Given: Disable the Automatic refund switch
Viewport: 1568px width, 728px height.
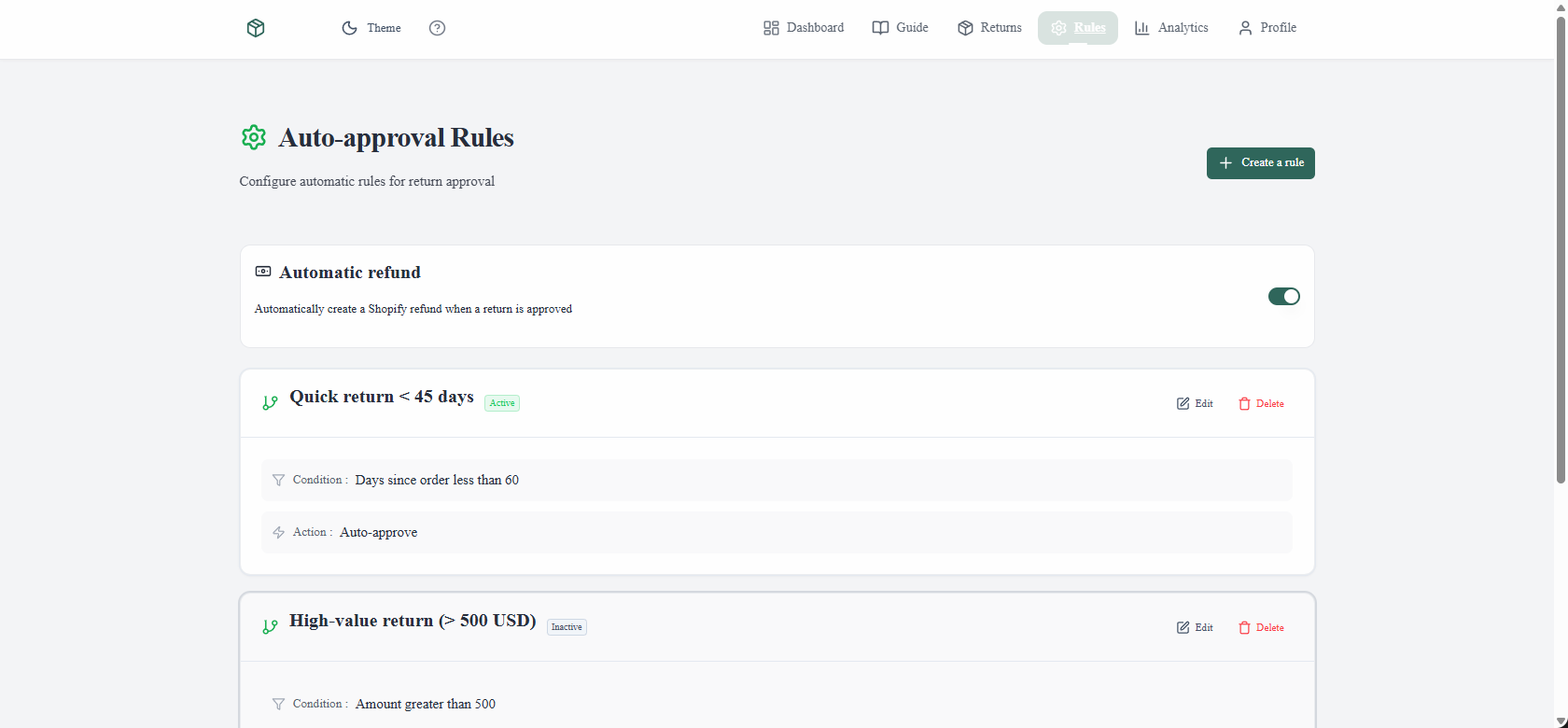Looking at the screenshot, I should pos(1283,296).
